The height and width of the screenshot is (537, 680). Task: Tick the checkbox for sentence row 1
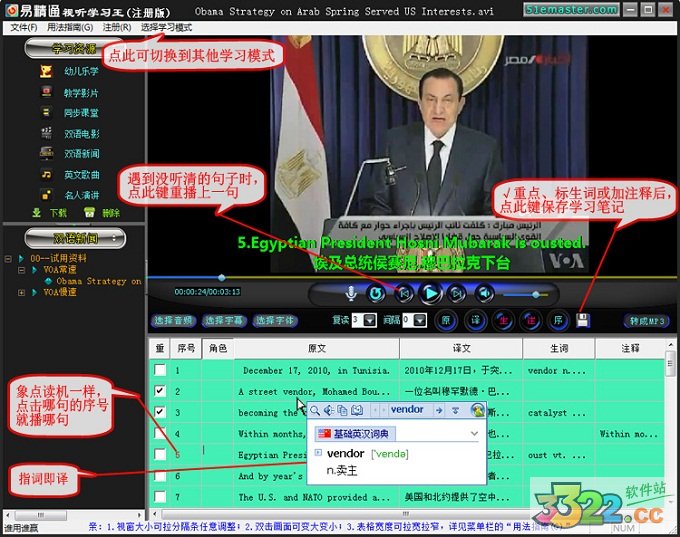(x=160, y=370)
